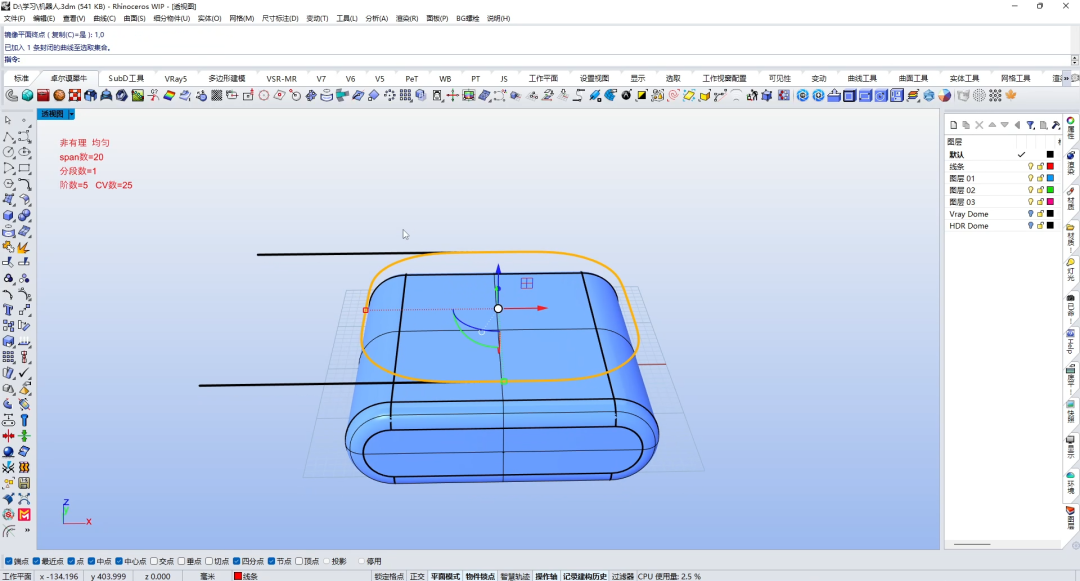Click into the 指令 command input field
Image resolution: width=1080 pixels, height=581 pixels.
(x=544, y=60)
